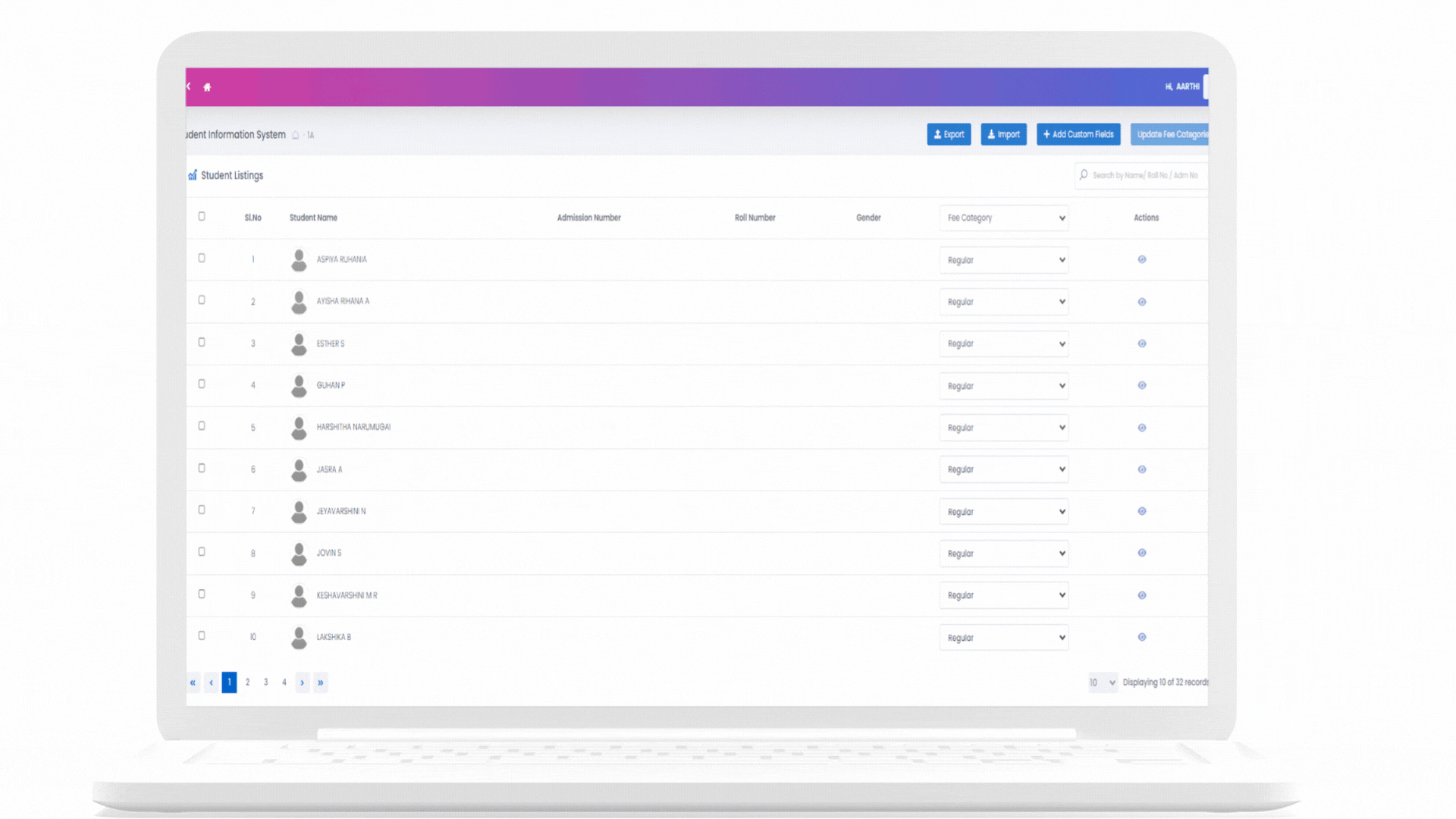Open fee category dropdown for JASRA A
Screen dimensions: 1456x819
coord(1003,470)
